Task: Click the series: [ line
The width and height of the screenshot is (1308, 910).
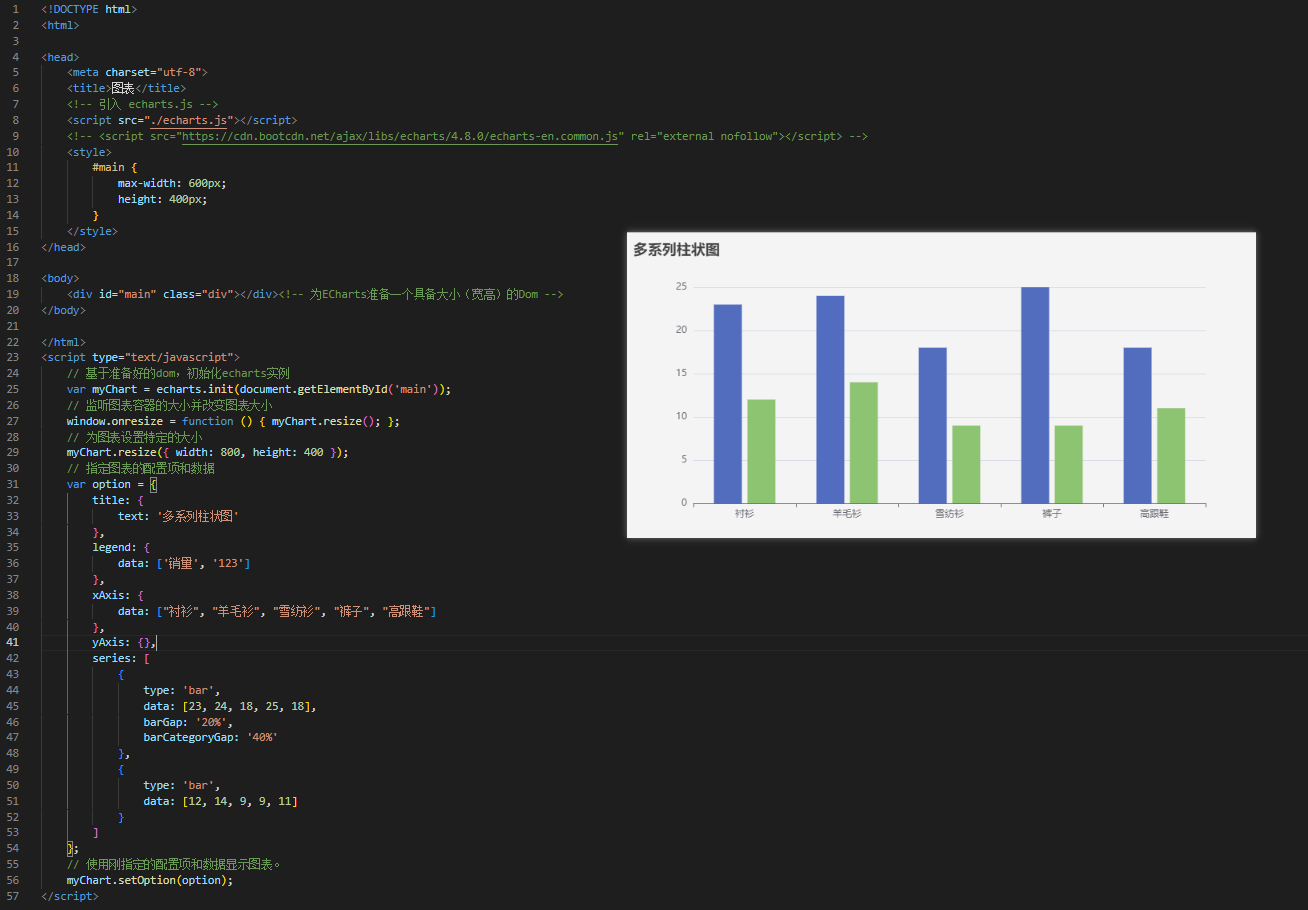Action: coord(121,658)
